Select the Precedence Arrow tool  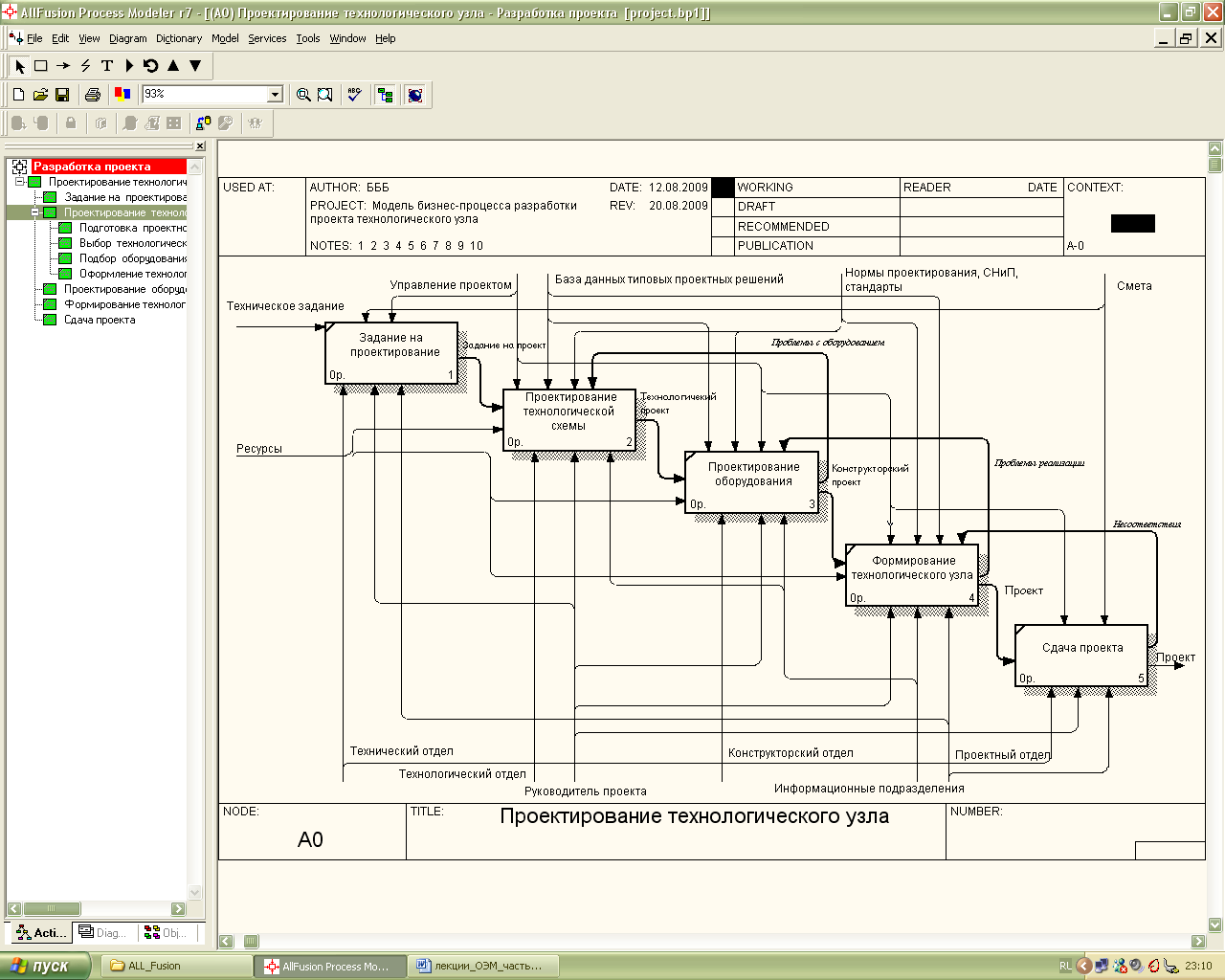point(63,66)
